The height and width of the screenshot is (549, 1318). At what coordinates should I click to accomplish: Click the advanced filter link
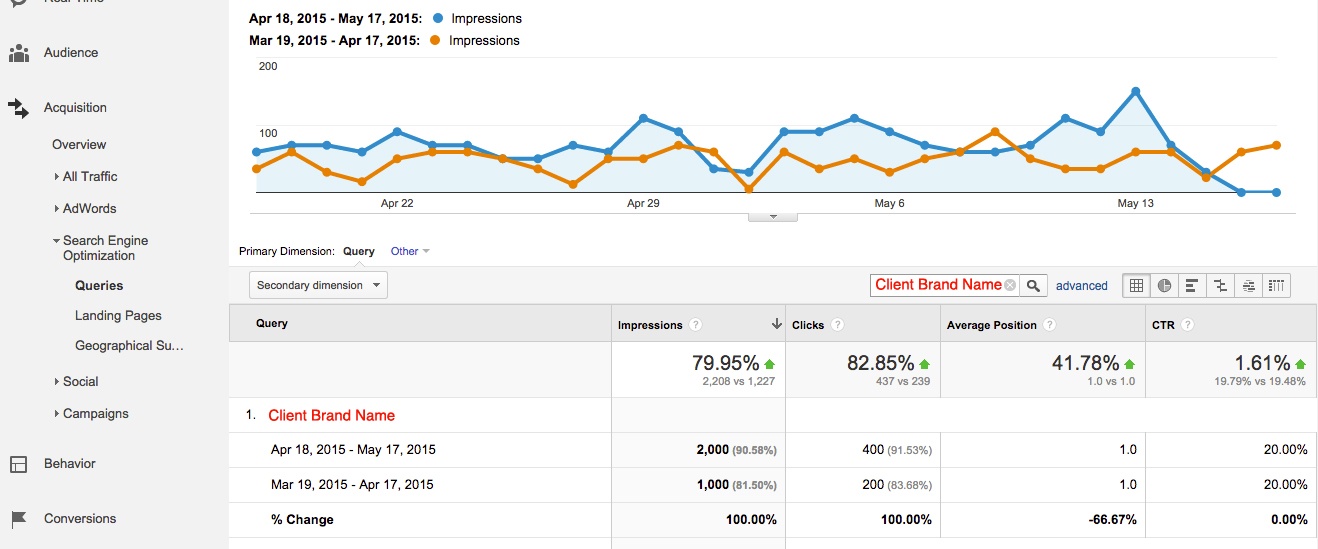tap(1081, 286)
